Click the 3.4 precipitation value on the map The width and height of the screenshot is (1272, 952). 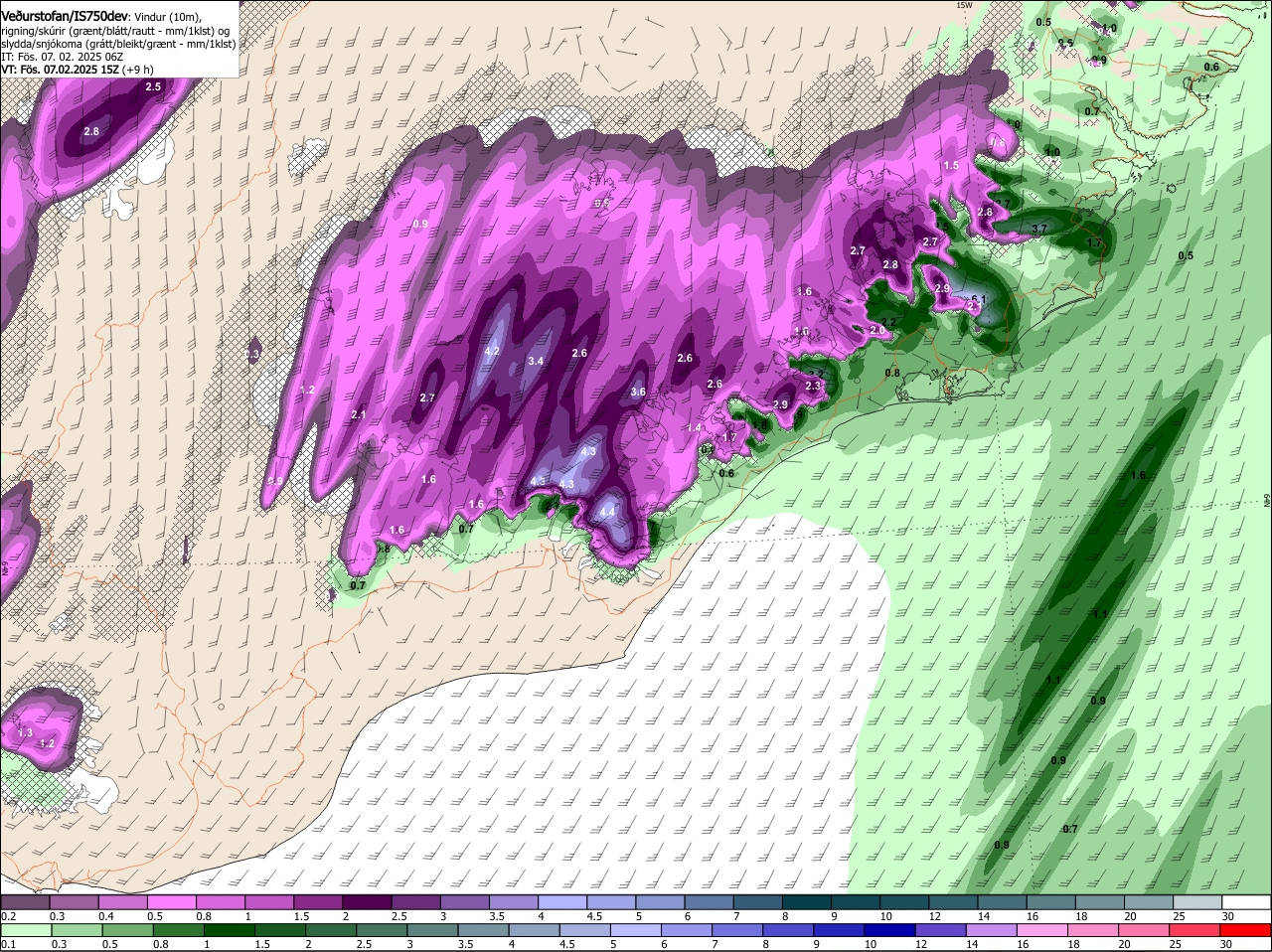click(x=536, y=361)
